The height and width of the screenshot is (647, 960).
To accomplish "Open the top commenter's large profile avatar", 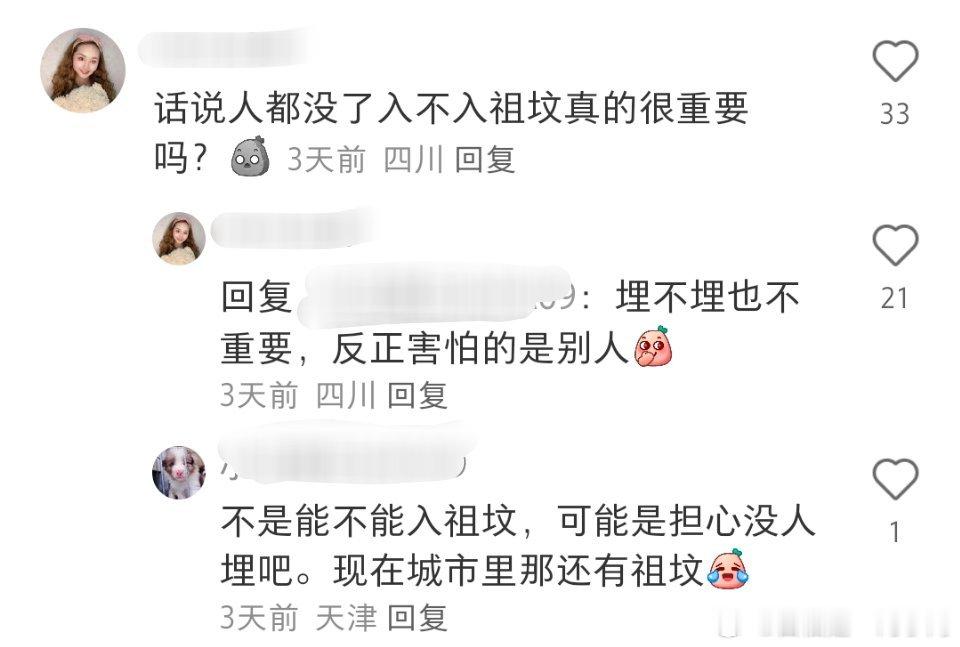I will tap(83, 70).
